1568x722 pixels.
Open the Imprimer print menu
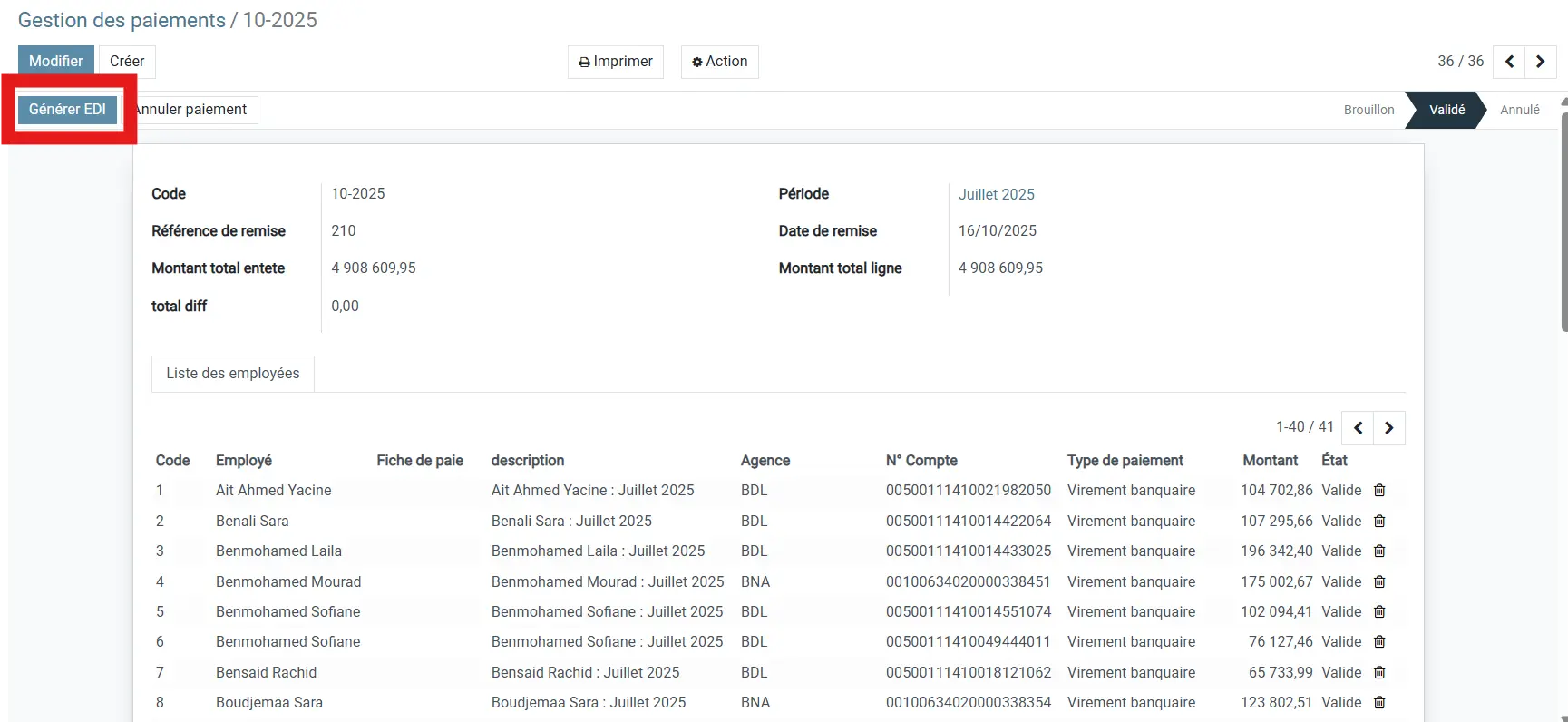pyautogui.click(x=616, y=62)
